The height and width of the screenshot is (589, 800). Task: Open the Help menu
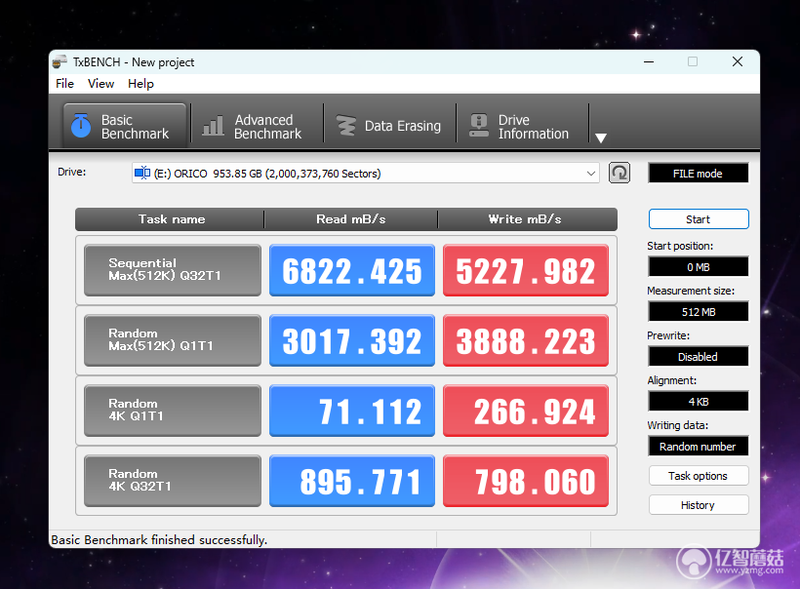click(141, 84)
